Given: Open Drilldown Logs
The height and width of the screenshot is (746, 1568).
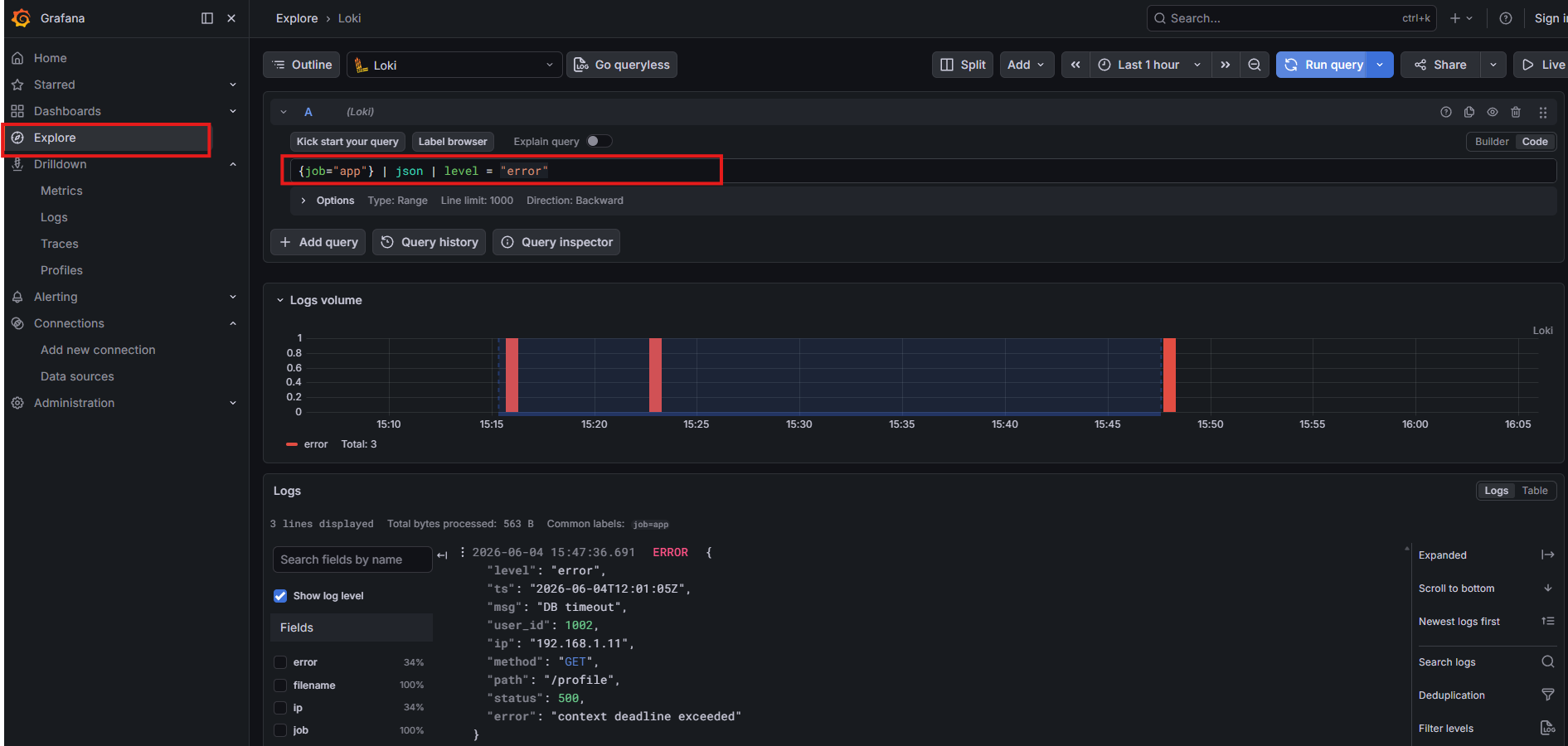Looking at the screenshot, I should pos(54,217).
